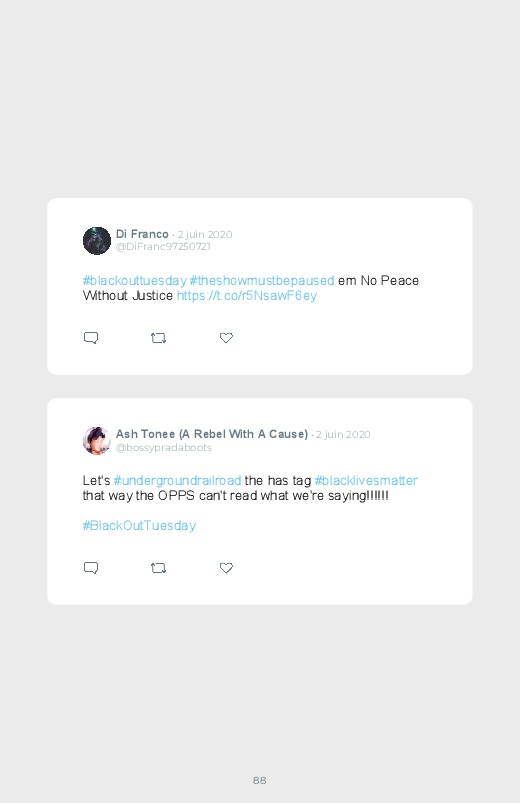The height and width of the screenshot is (803, 520).
Task: Open the #BlackOutTuesday hashtag in second tweet
Action: [x=139, y=525]
